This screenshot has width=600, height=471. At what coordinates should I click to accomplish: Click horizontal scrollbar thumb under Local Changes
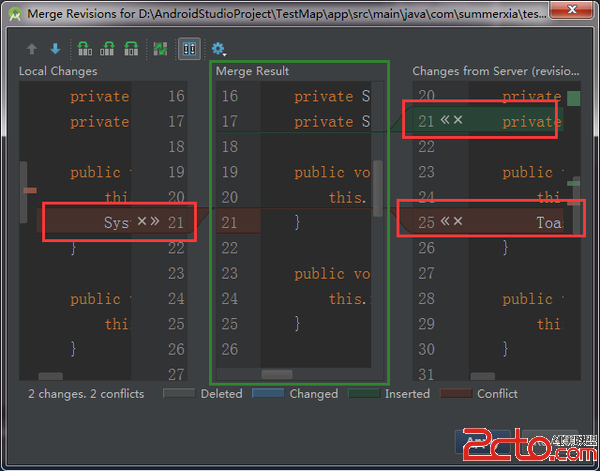point(51,376)
